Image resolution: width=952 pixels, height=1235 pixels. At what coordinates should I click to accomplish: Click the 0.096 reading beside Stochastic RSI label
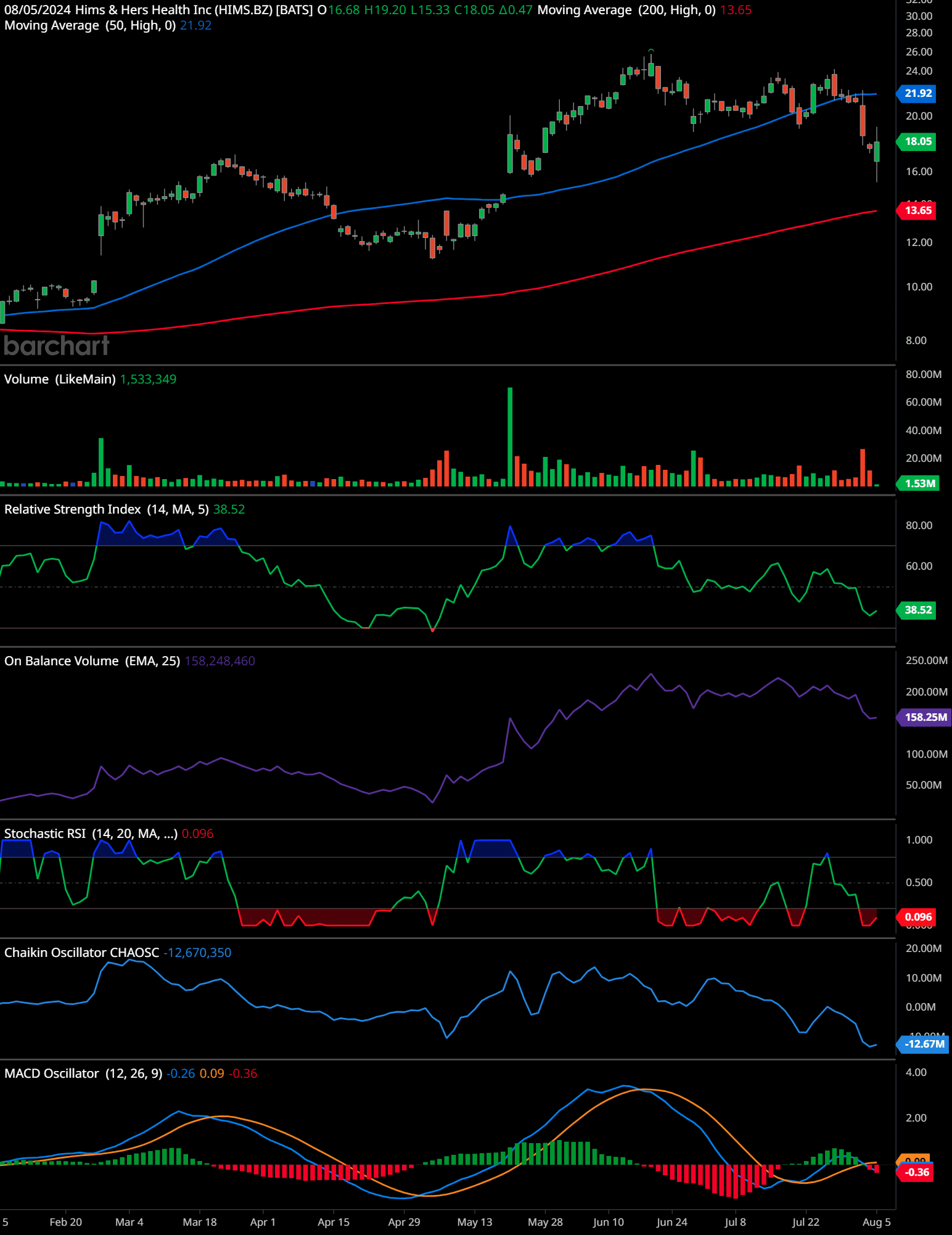pyautogui.click(x=198, y=834)
